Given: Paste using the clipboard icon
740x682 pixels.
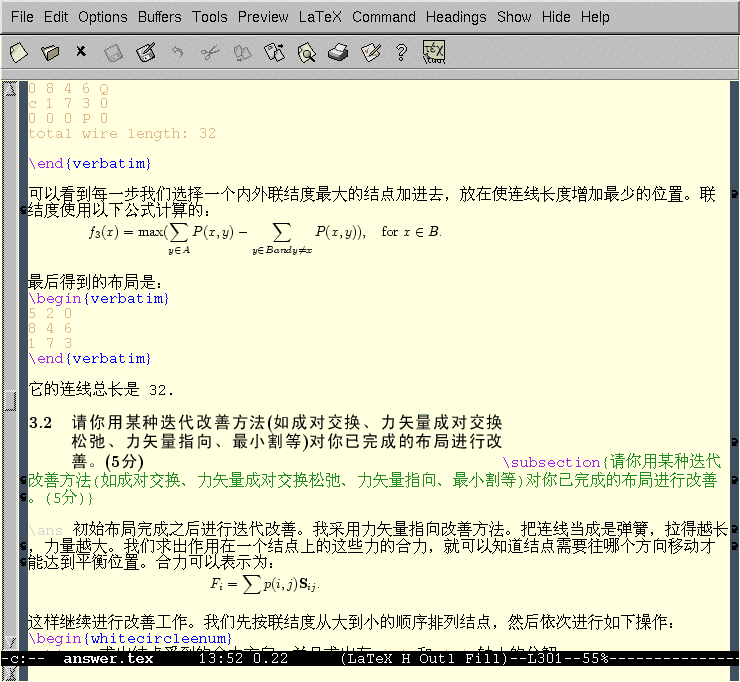Looking at the screenshot, I should point(274,51).
